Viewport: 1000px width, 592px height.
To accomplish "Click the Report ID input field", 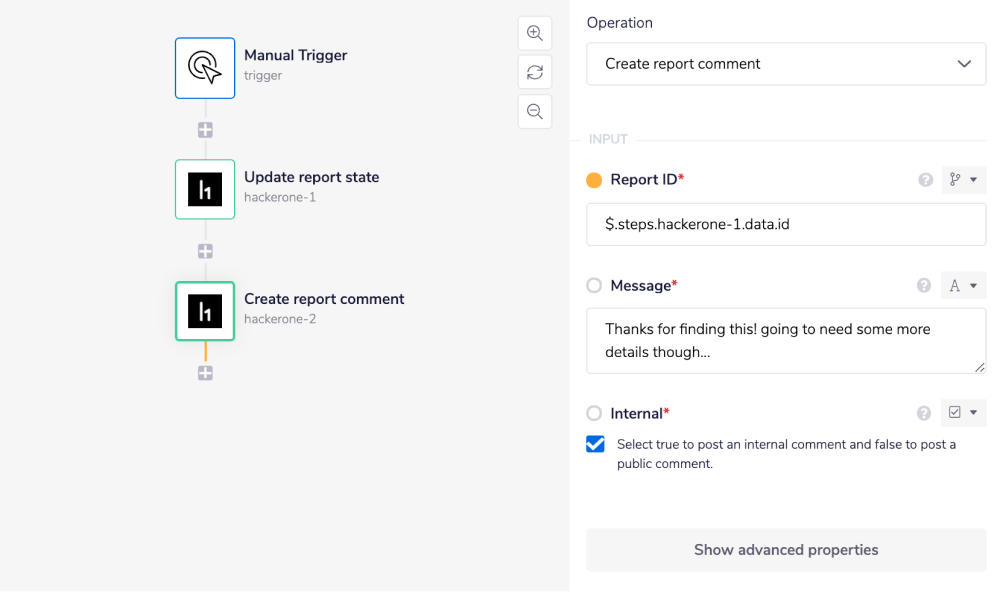I will point(785,225).
